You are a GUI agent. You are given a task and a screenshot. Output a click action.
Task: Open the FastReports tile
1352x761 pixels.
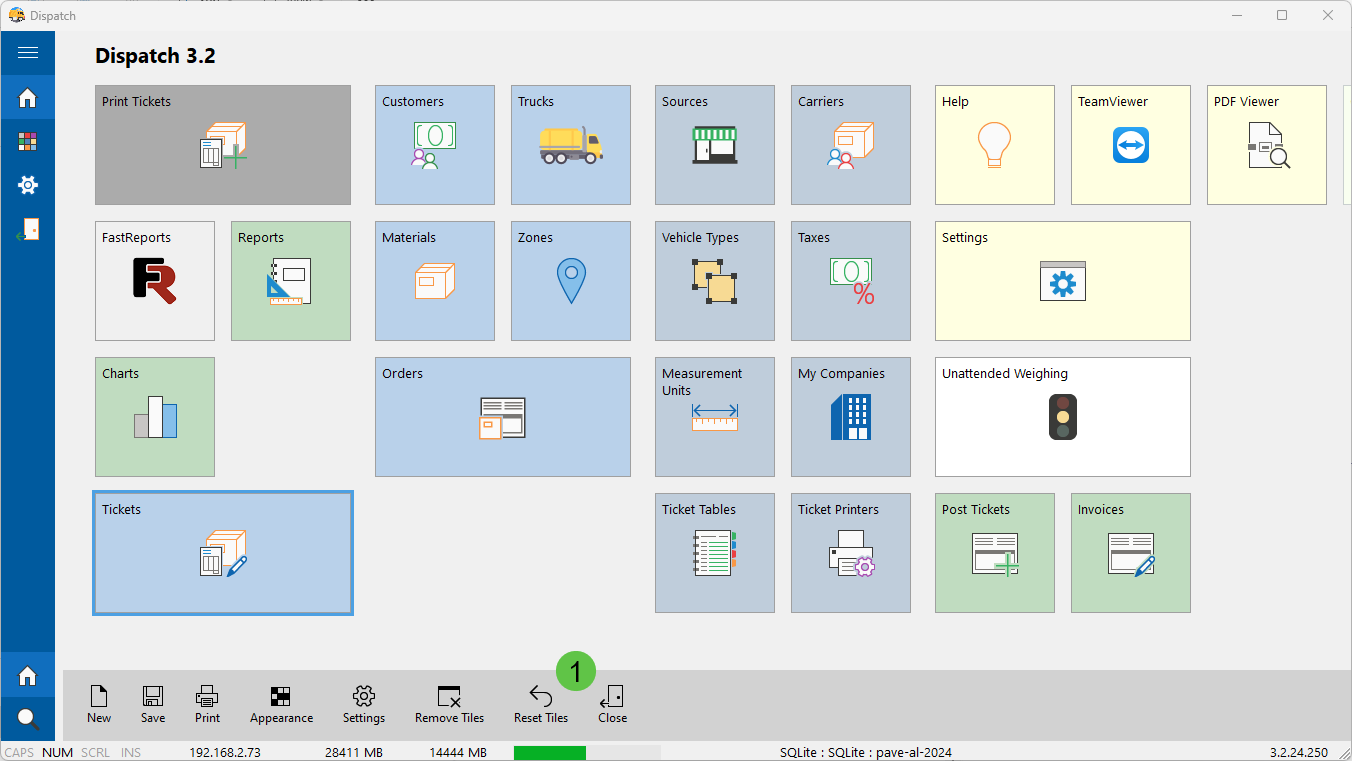(155, 281)
